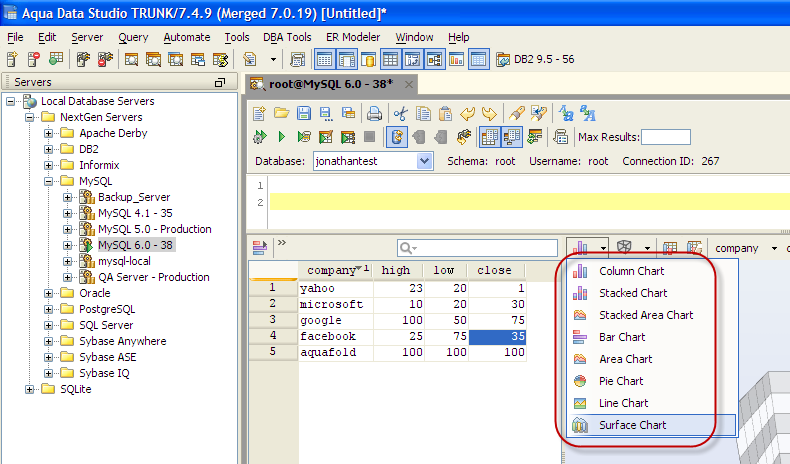Collapse the MySQL folder

tap(49, 181)
